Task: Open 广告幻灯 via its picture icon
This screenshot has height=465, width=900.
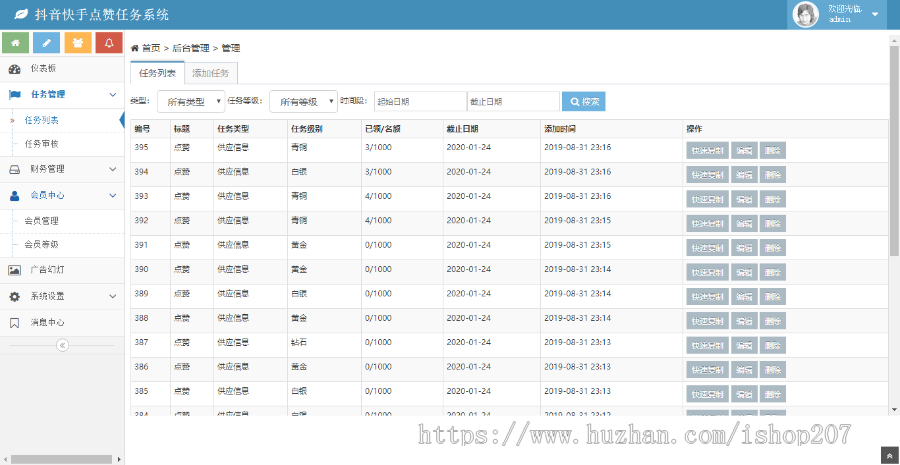Action: (x=15, y=270)
